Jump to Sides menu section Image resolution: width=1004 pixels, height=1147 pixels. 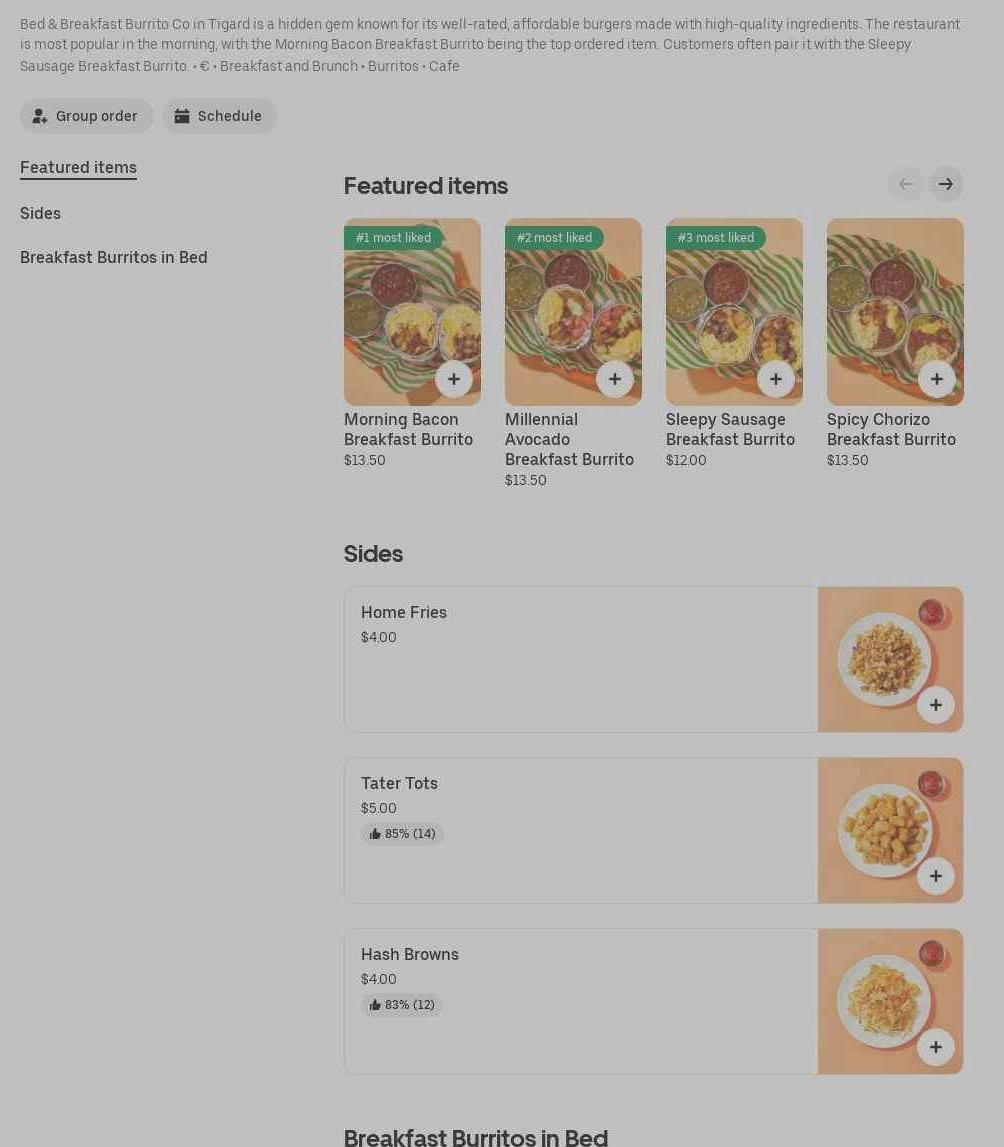coord(40,213)
